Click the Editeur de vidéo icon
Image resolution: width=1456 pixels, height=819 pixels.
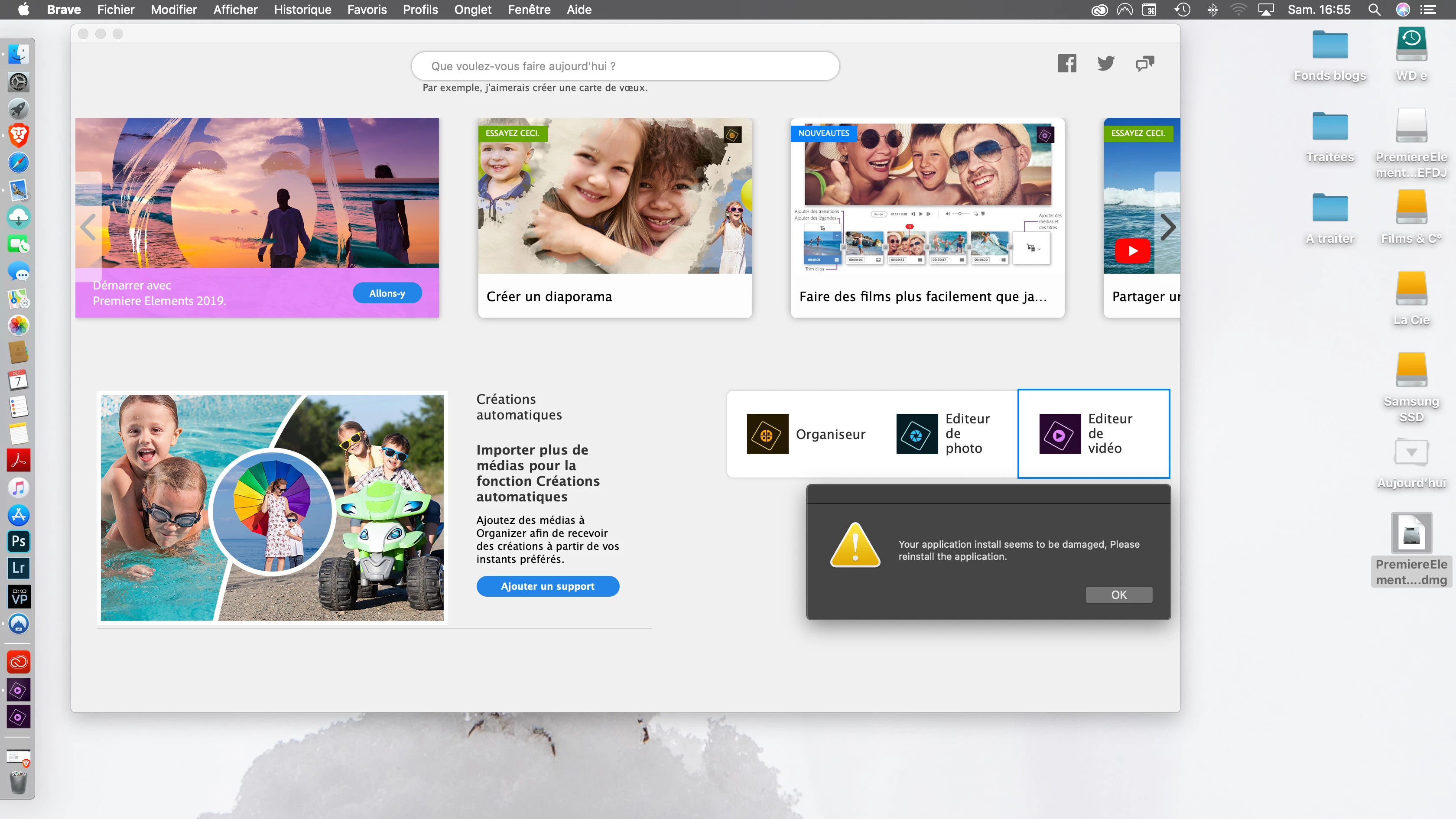[1059, 433]
